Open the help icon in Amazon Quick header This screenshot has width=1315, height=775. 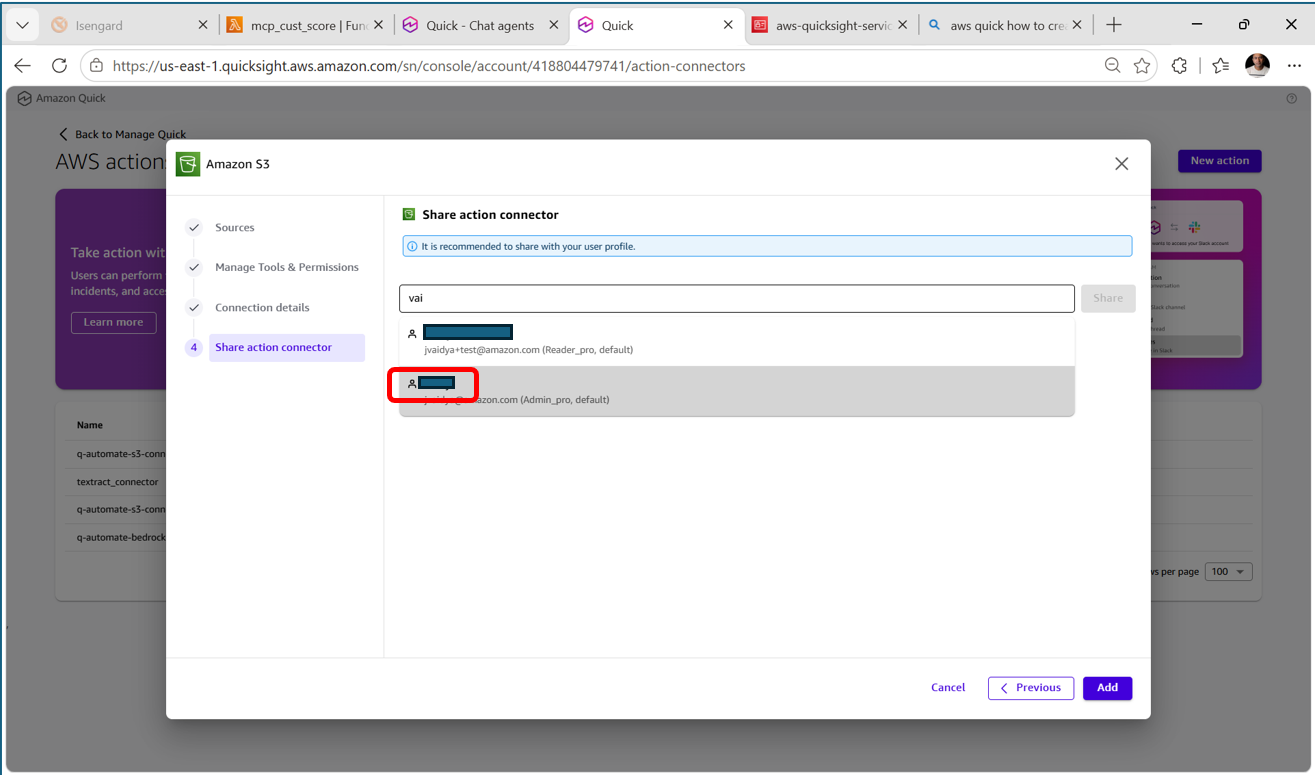point(1292,99)
